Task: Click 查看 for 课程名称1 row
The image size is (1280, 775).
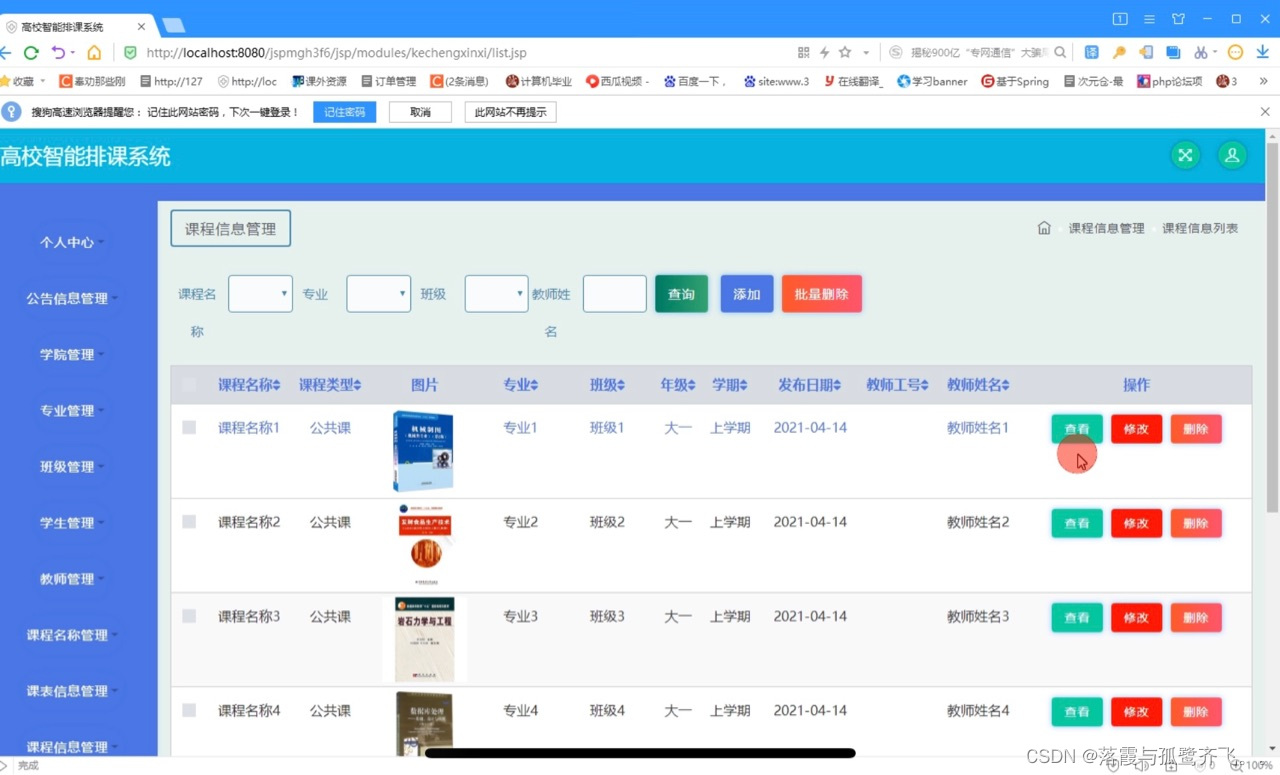Action: click(1077, 429)
